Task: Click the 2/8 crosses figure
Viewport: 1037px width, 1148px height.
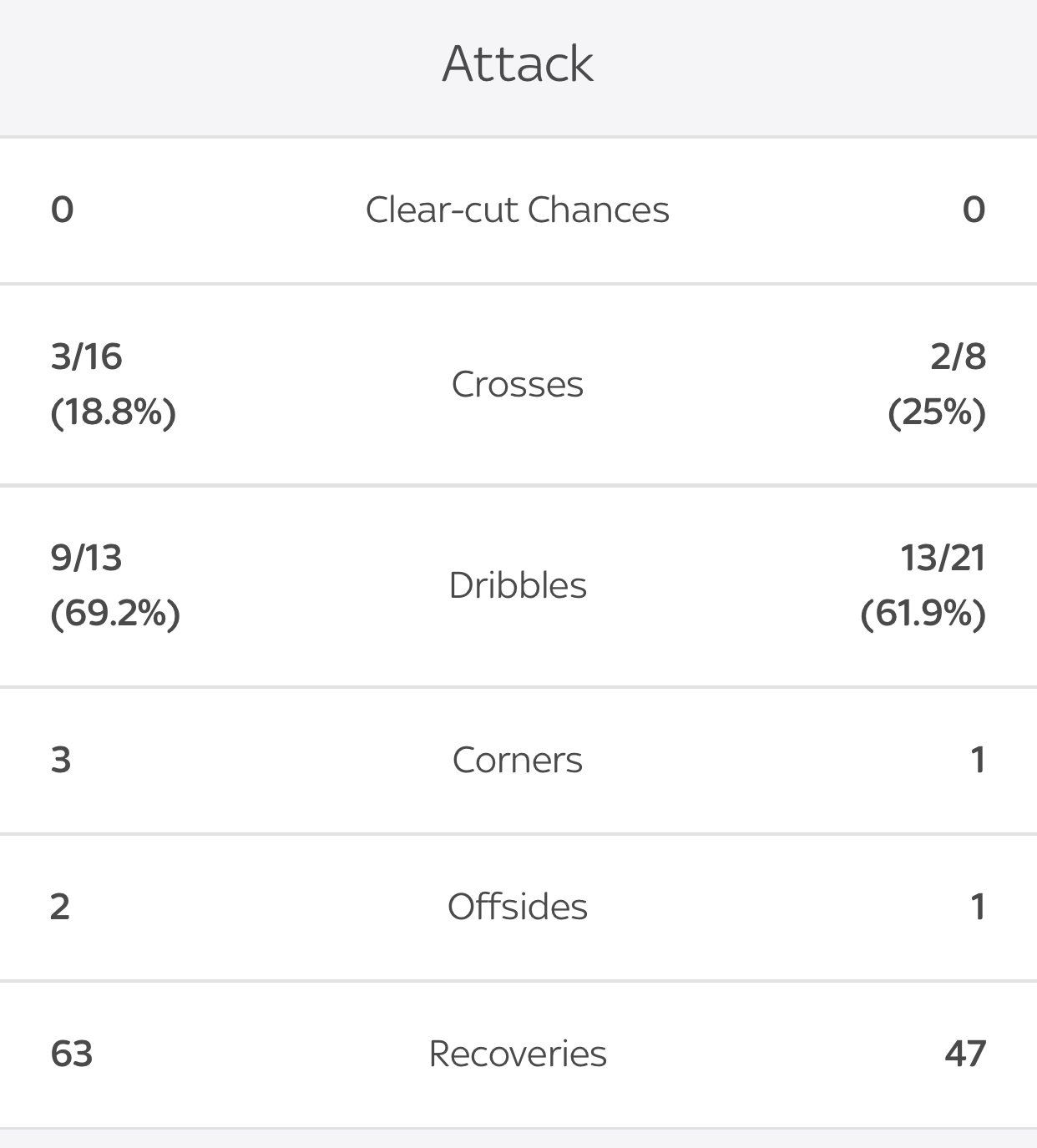Action: click(x=958, y=357)
